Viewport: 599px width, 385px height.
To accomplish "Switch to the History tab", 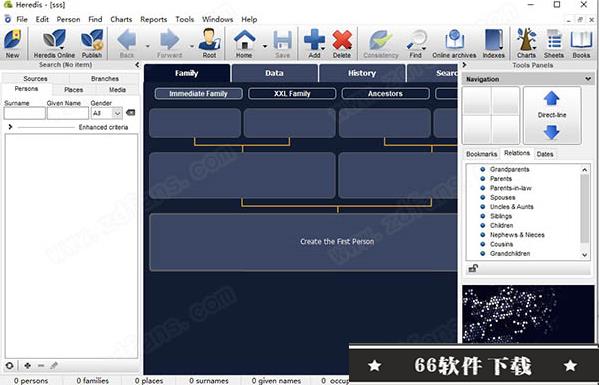I will click(362, 73).
